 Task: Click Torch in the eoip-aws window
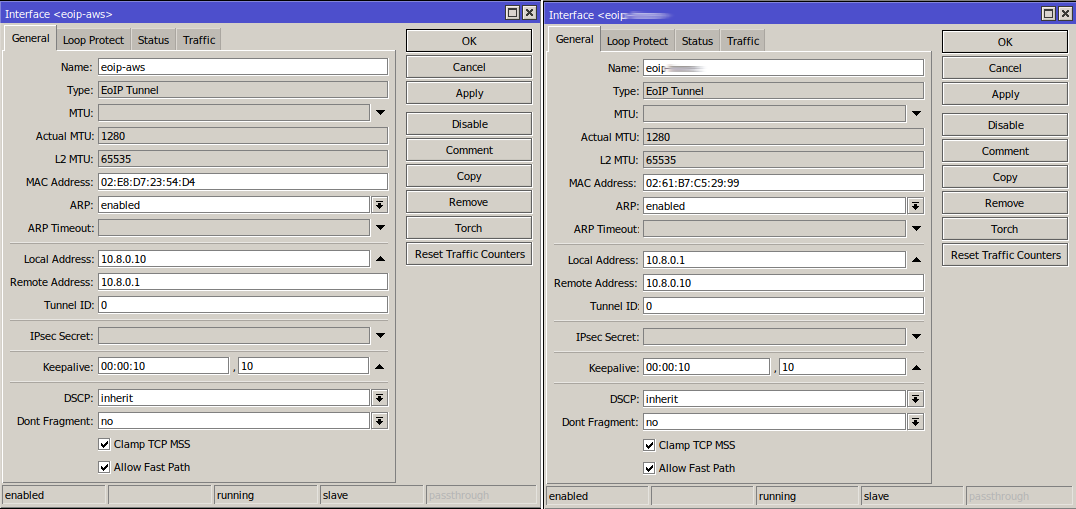click(469, 228)
